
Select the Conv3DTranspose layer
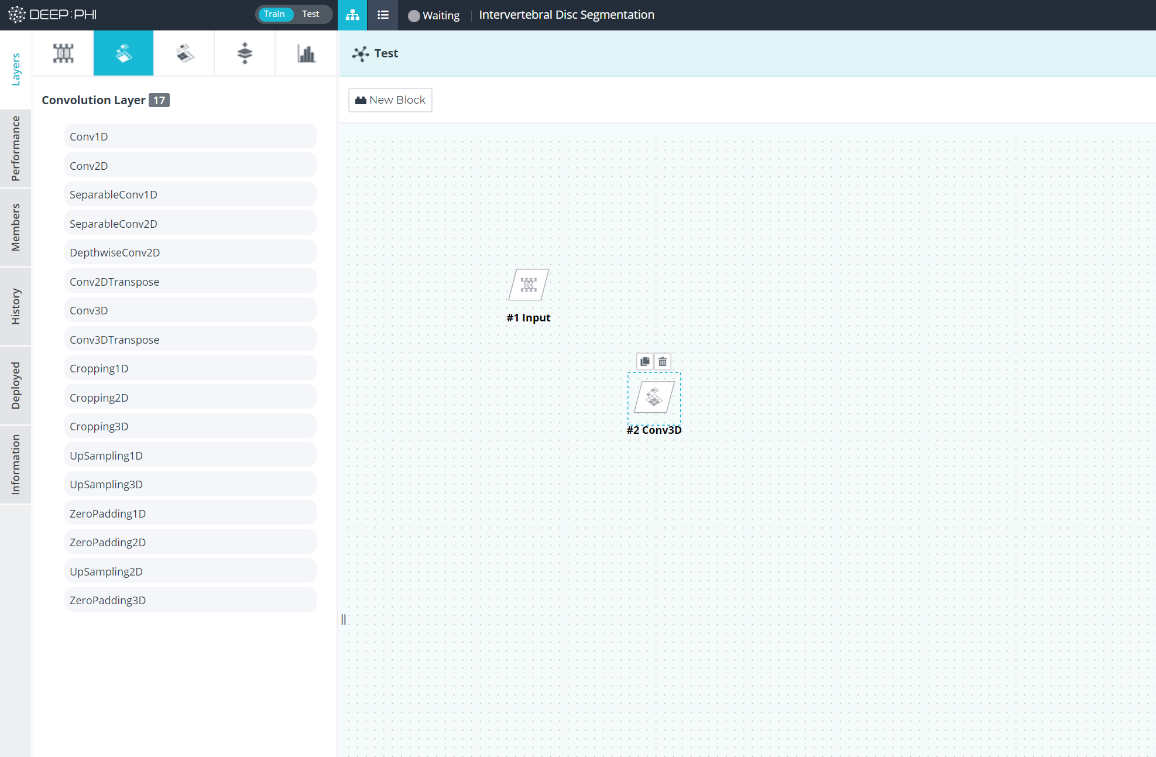(x=190, y=339)
